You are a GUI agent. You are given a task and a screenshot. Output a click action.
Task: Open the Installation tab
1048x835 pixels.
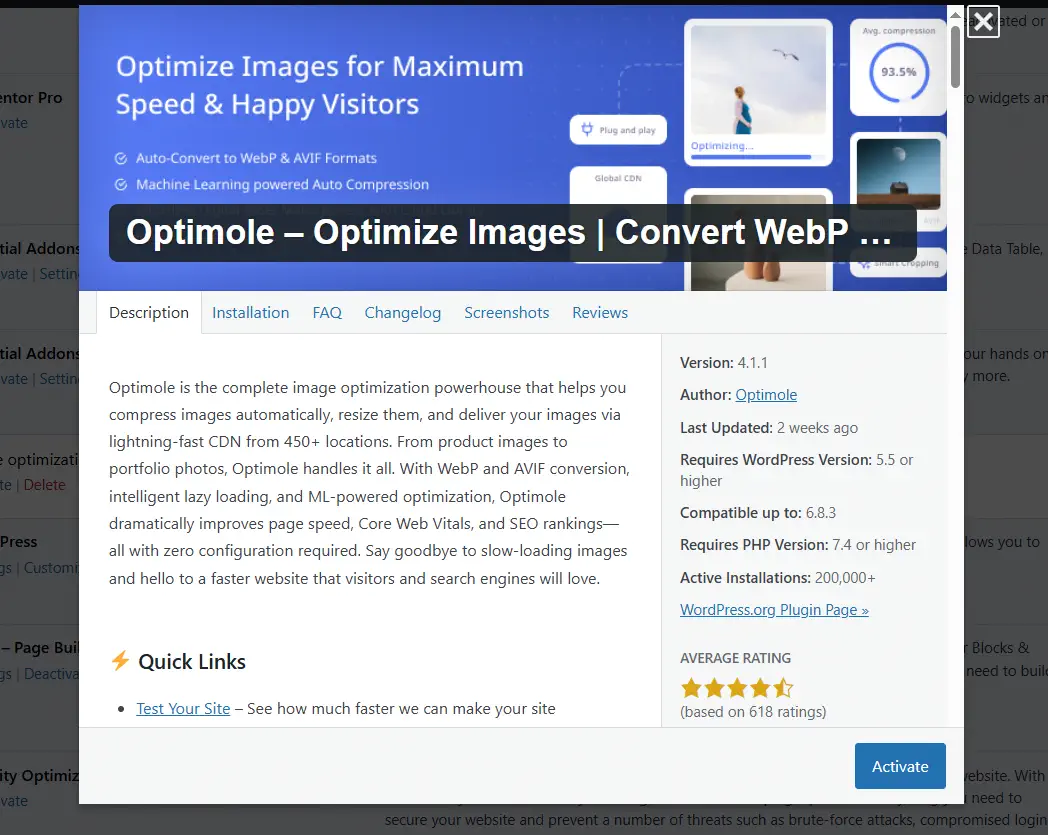point(251,312)
